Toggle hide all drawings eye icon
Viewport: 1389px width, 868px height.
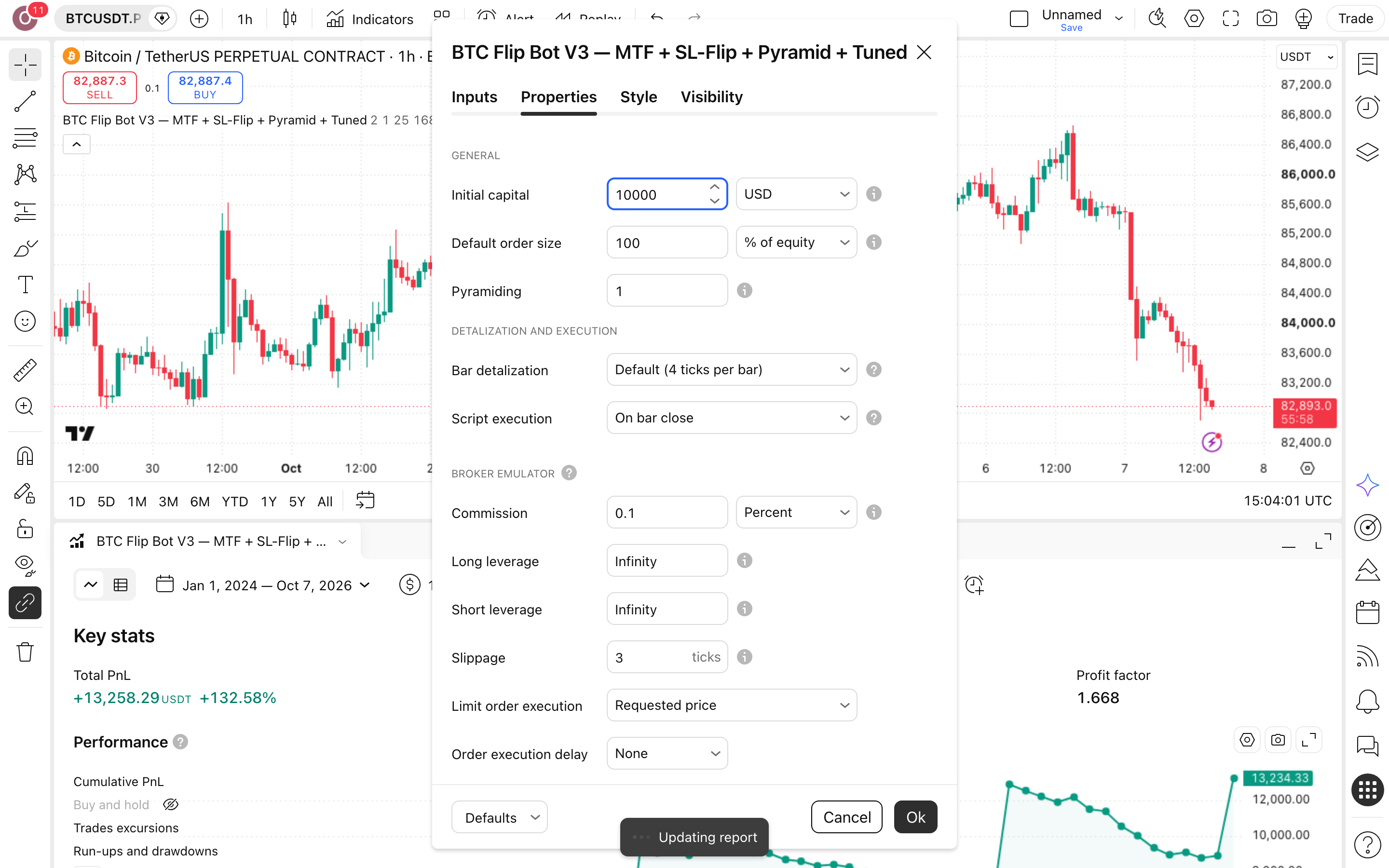click(25, 566)
